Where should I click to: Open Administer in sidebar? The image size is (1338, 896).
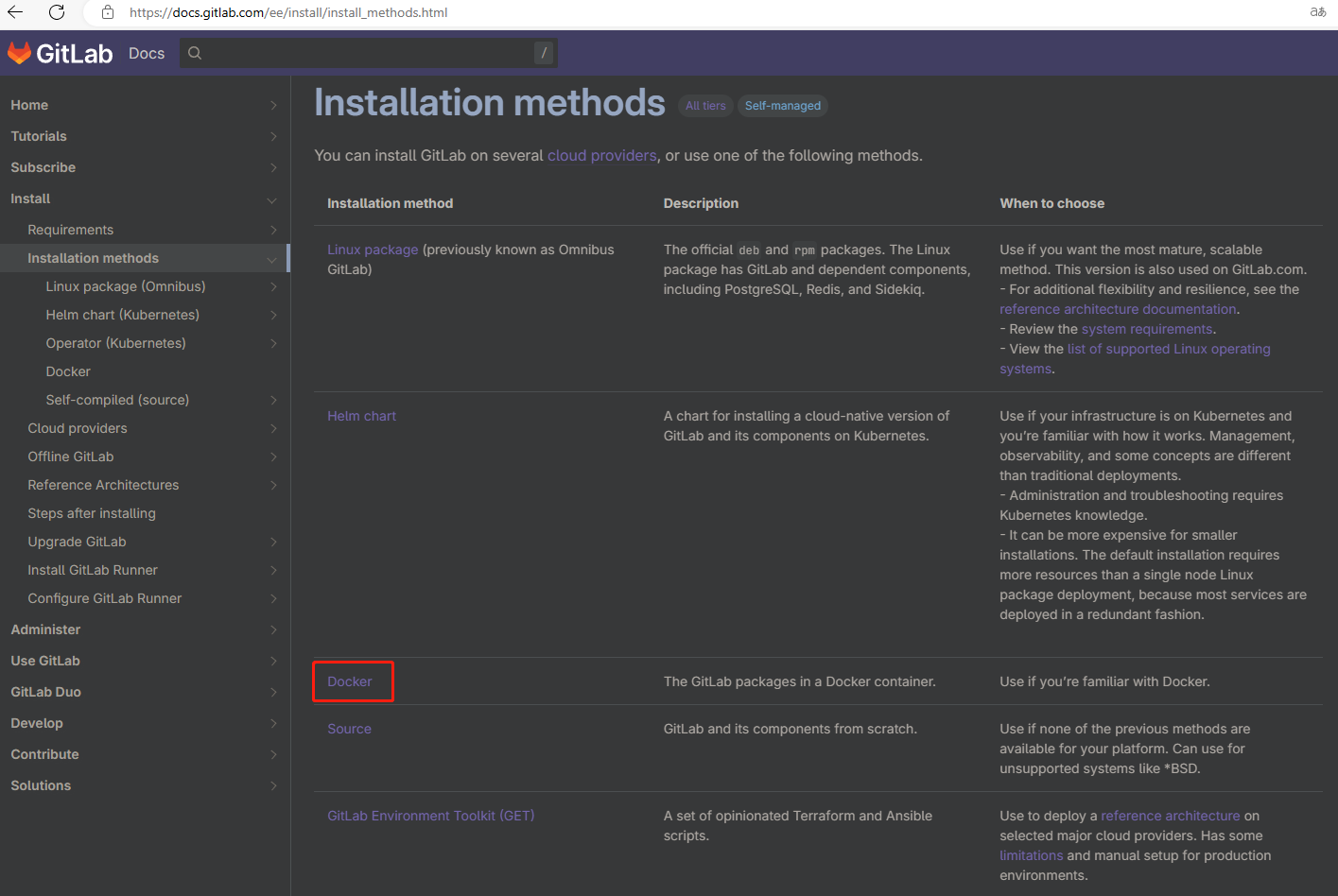(45, 629)
